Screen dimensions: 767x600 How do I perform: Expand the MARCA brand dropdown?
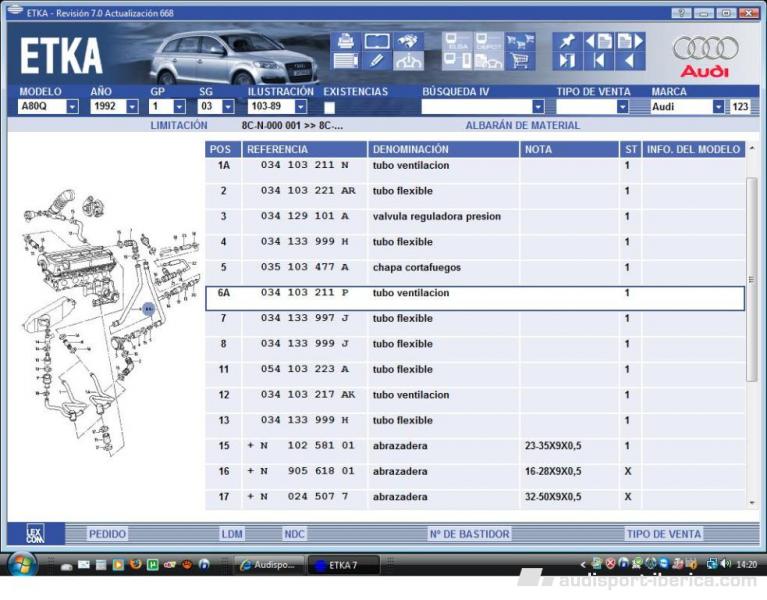coord(718,106)
